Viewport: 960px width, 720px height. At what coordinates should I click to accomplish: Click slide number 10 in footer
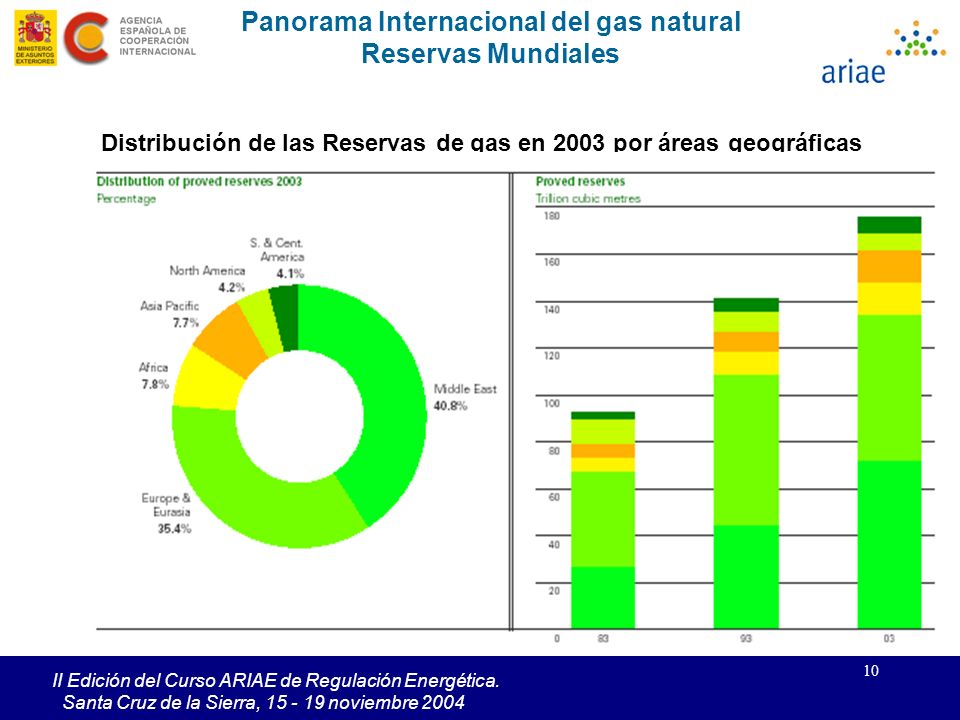point(871,671)
